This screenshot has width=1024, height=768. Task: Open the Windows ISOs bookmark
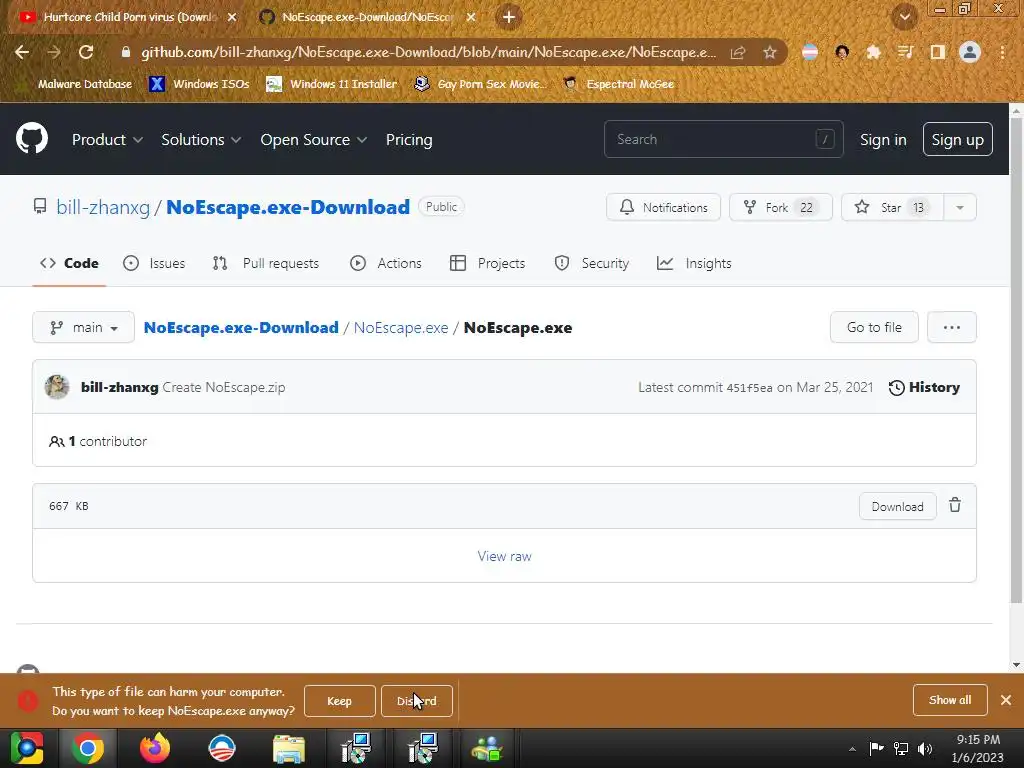tap(200, 84)
